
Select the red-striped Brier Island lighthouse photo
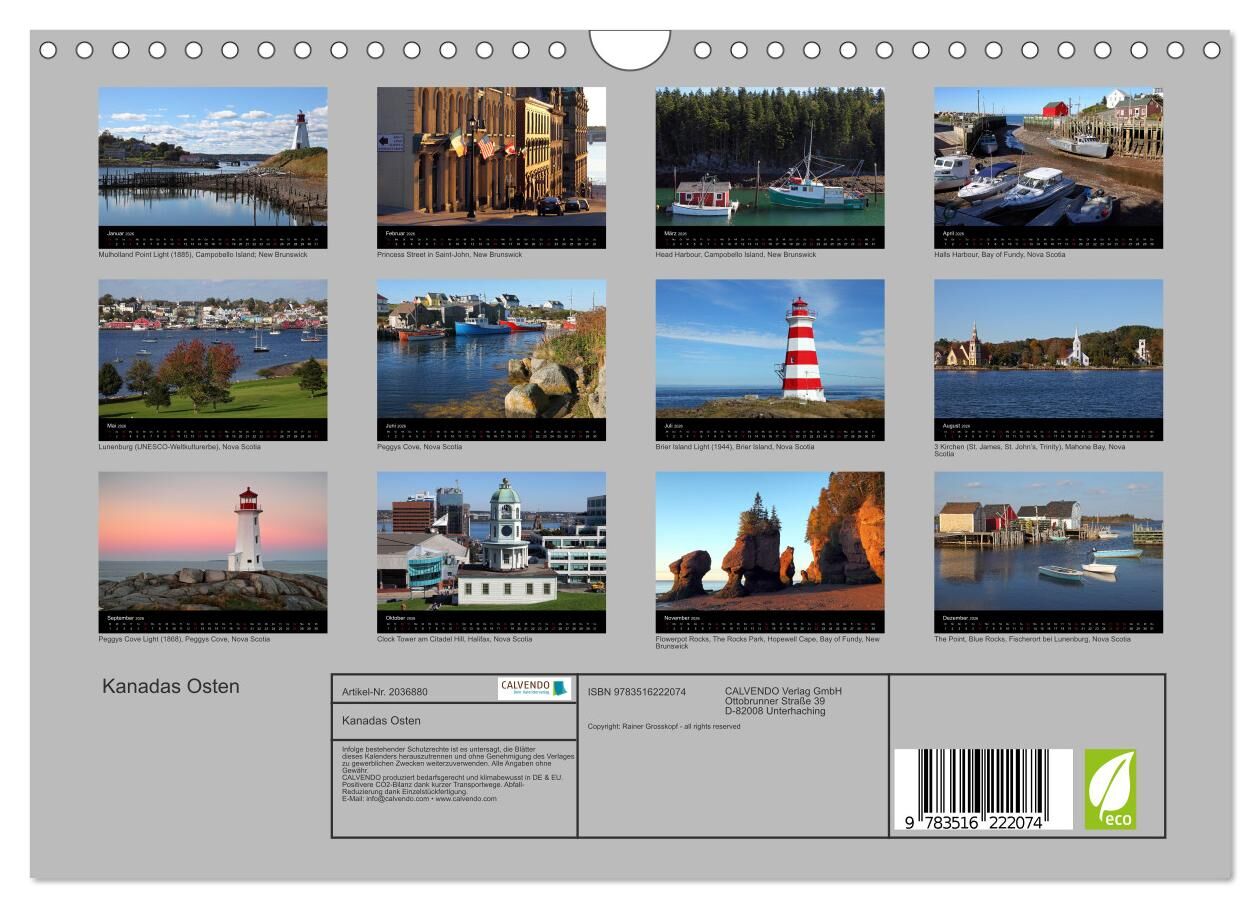[x=769, y=348]
